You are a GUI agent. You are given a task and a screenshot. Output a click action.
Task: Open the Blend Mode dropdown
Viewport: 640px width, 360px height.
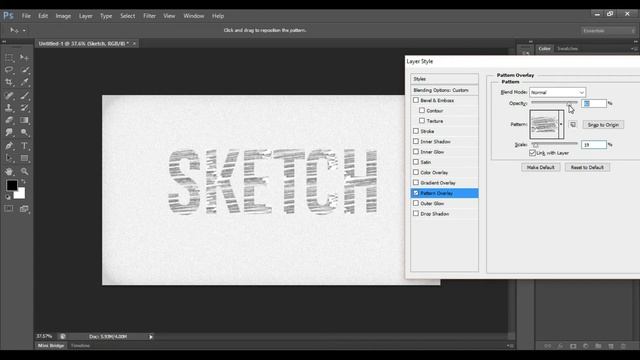tap(558, 92)
